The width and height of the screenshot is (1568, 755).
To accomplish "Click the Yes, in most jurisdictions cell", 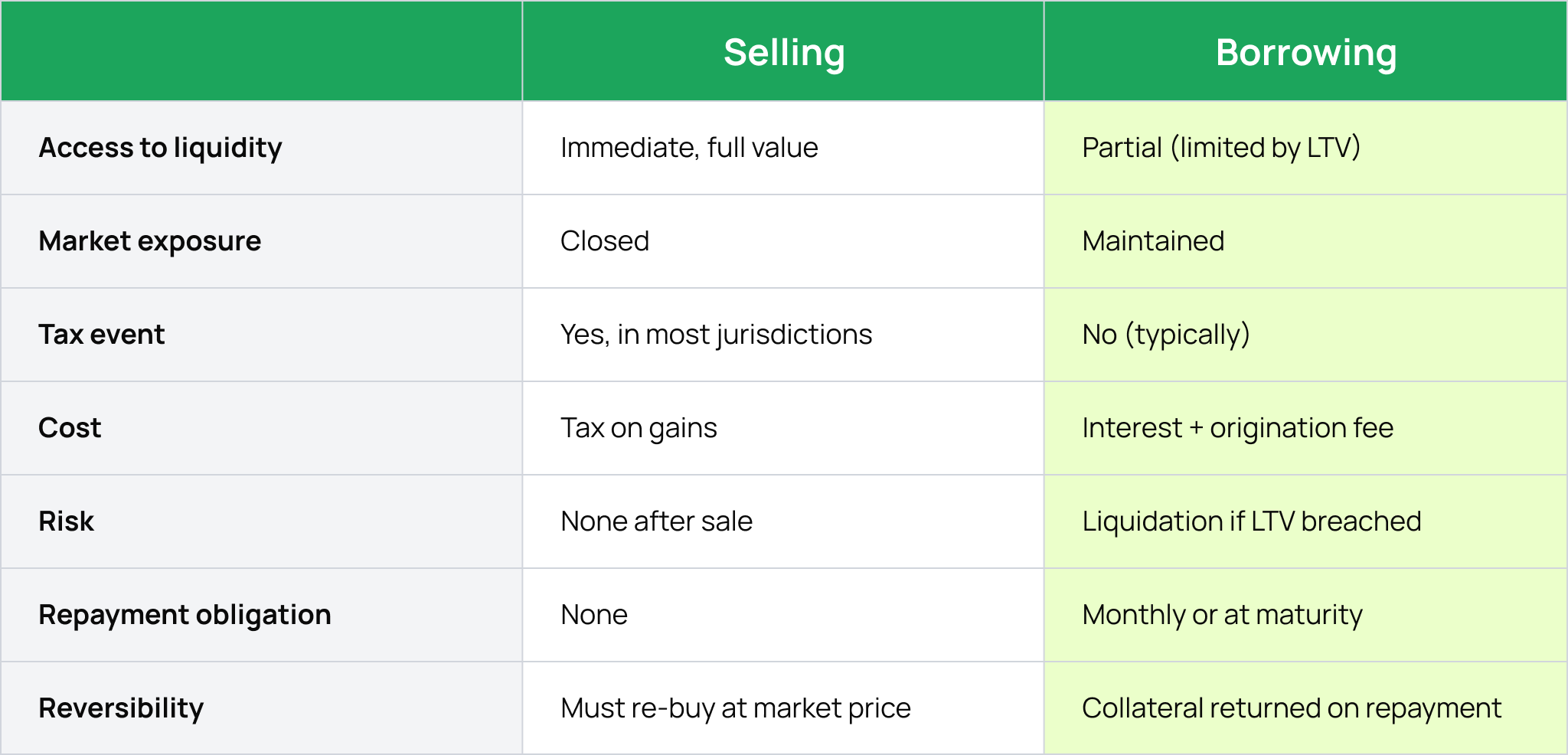I will (716, 335).
